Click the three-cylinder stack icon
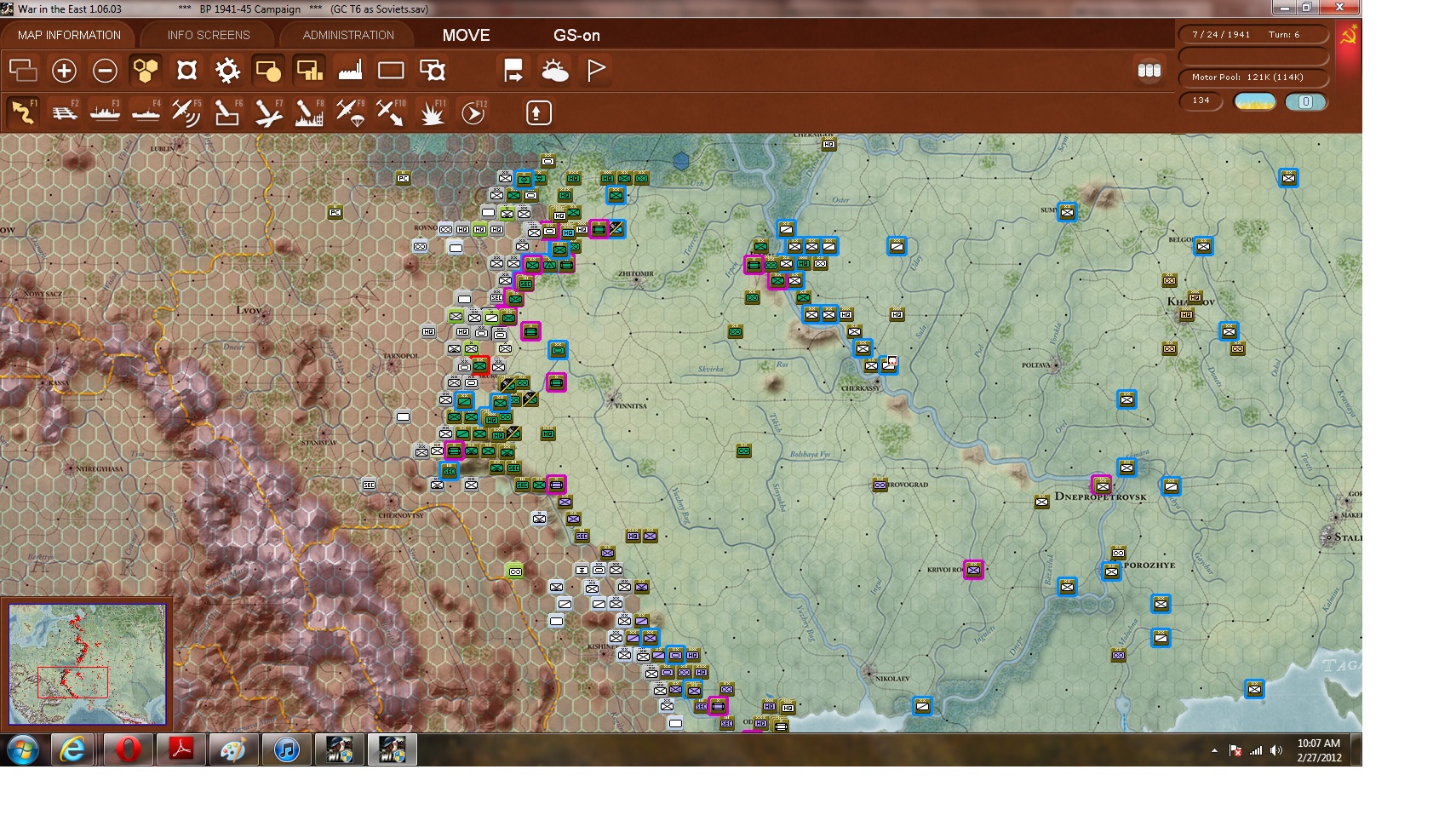 tap(1149, 70)
